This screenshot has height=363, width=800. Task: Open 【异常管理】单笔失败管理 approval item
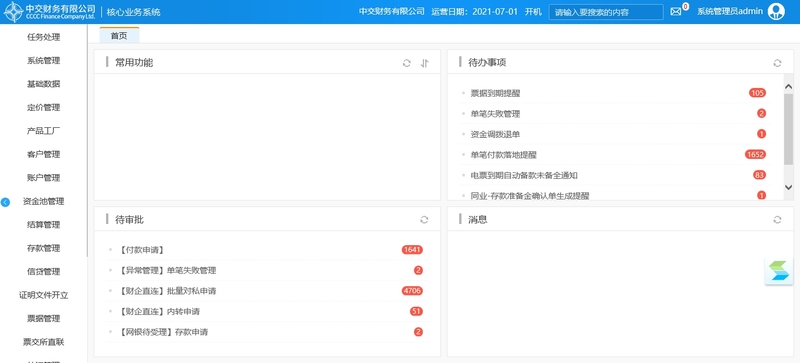pos(167,271)
